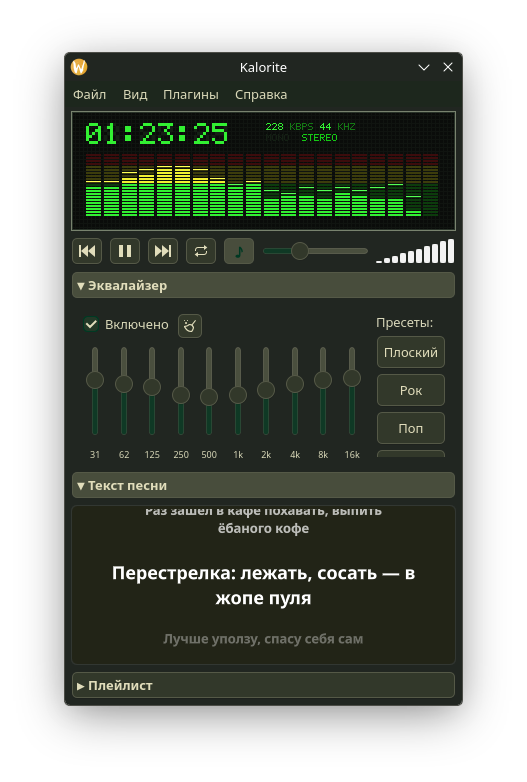Uncheck the Включено equalizer checkbox
This screenshot has width=527, height=782.
pyautogui.click(x=91, y=325)
